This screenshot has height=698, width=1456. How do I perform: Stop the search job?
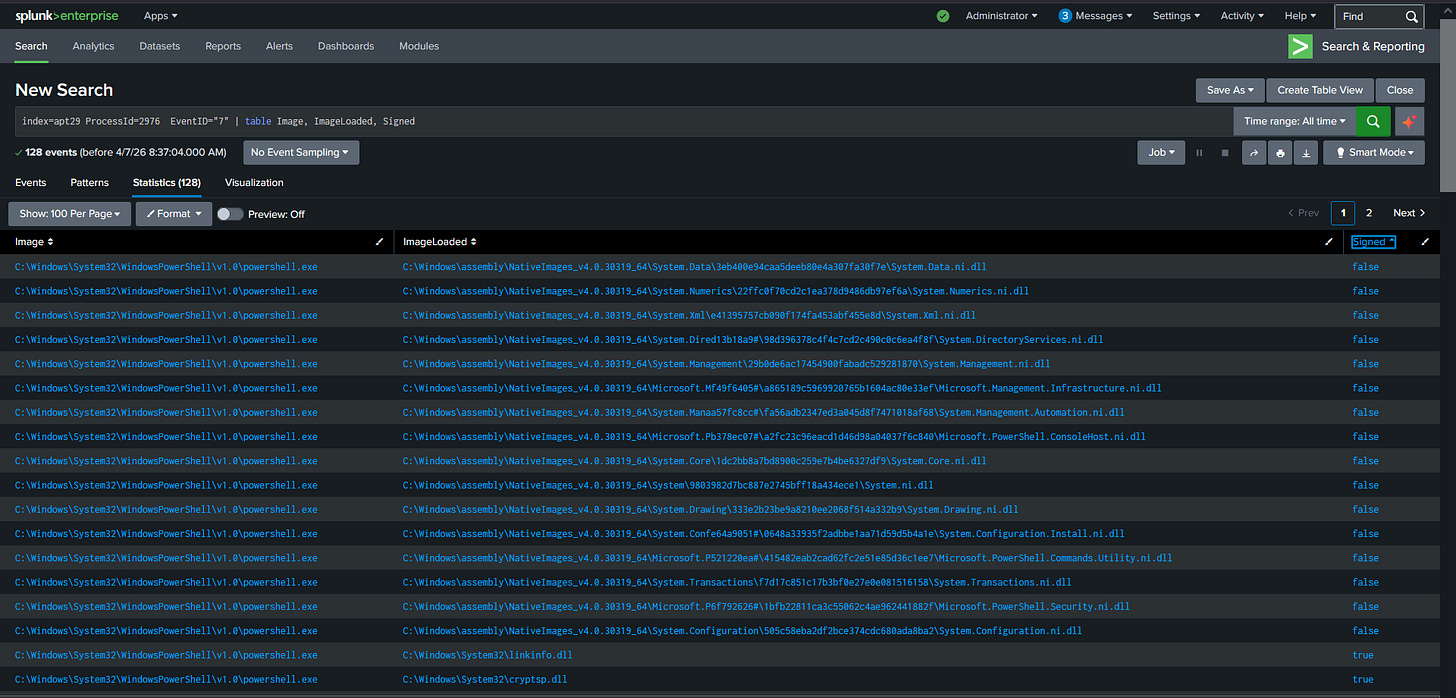click(x=1224, y=153)
